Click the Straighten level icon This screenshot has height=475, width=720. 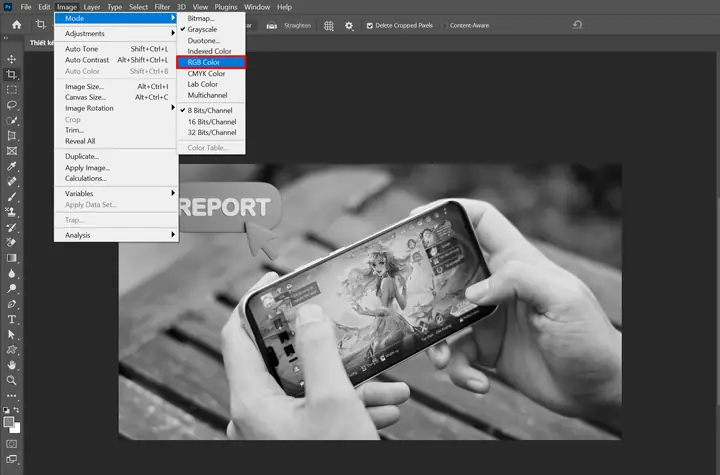click(x=272, y=26)
